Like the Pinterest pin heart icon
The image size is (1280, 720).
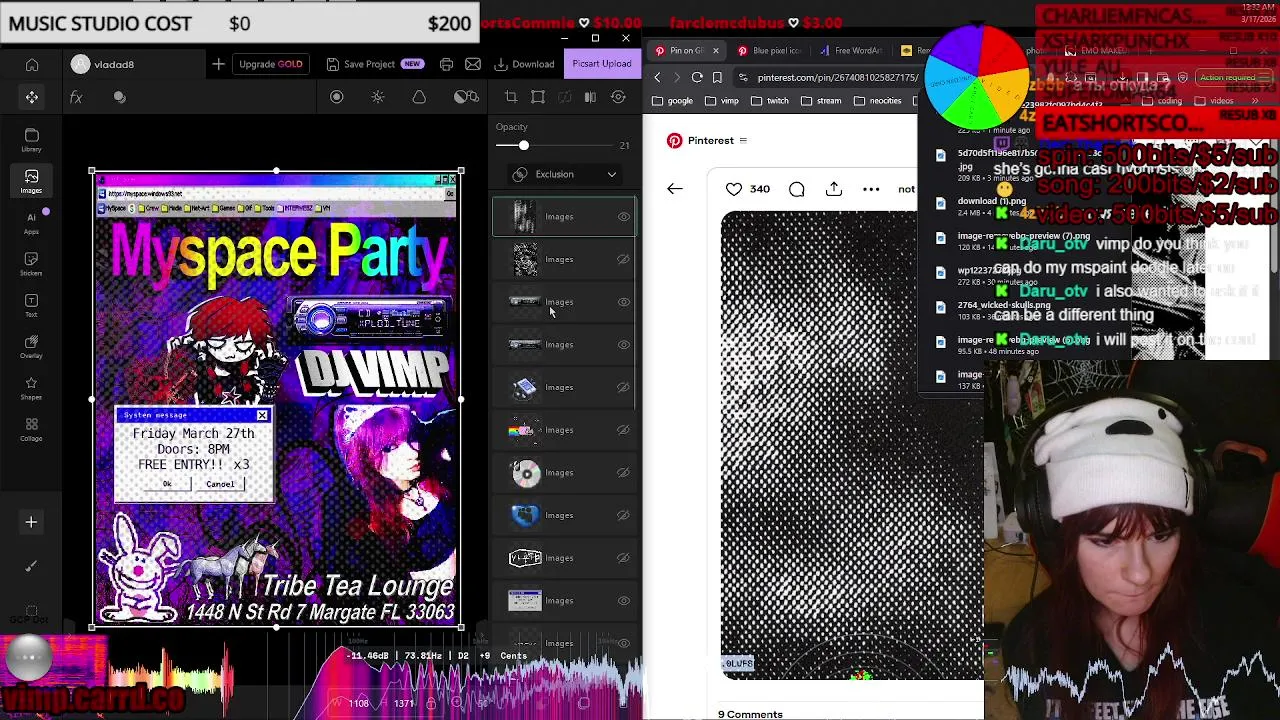734,189
